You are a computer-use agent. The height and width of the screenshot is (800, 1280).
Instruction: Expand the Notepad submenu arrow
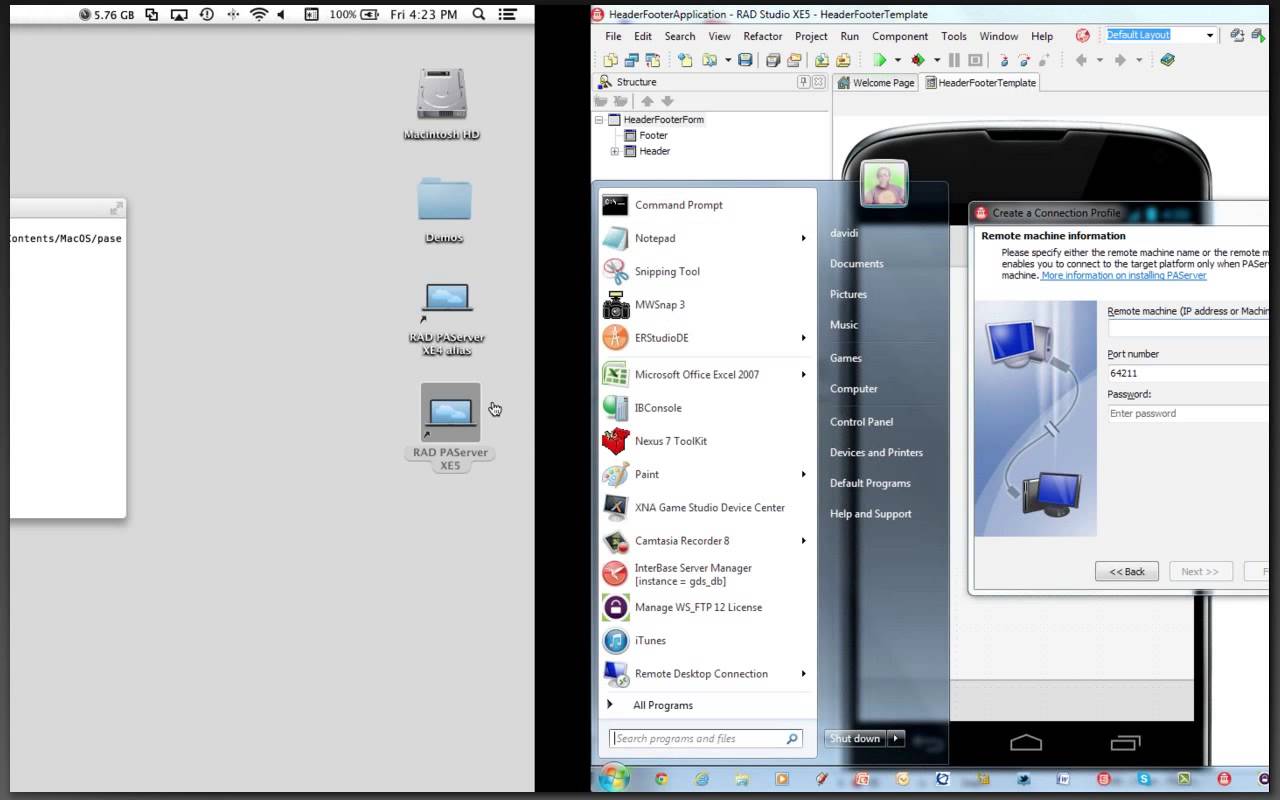803,238
